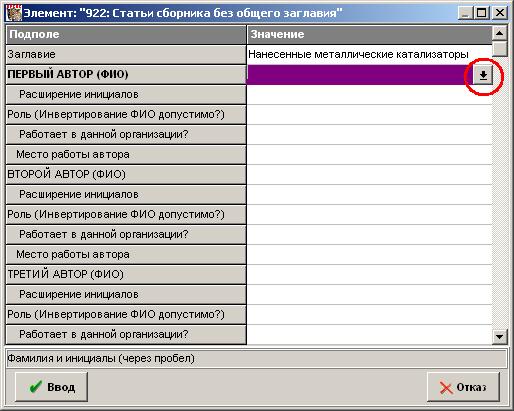The width and height of the screenshot is (514, 411).
Task: Click the Значение column header
Action: (x=369, y=34)
